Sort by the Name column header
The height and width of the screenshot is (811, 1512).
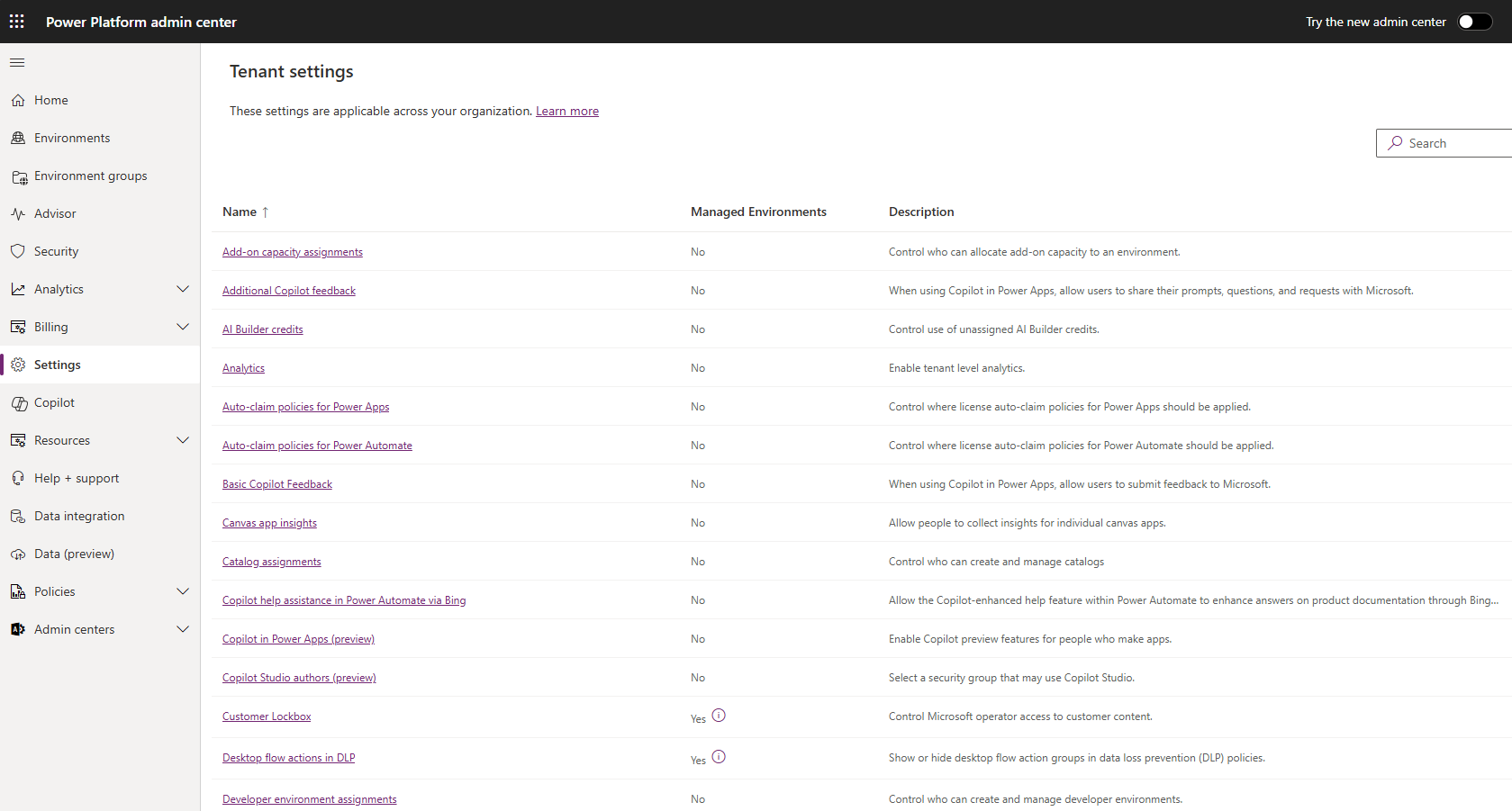(240, 212)
